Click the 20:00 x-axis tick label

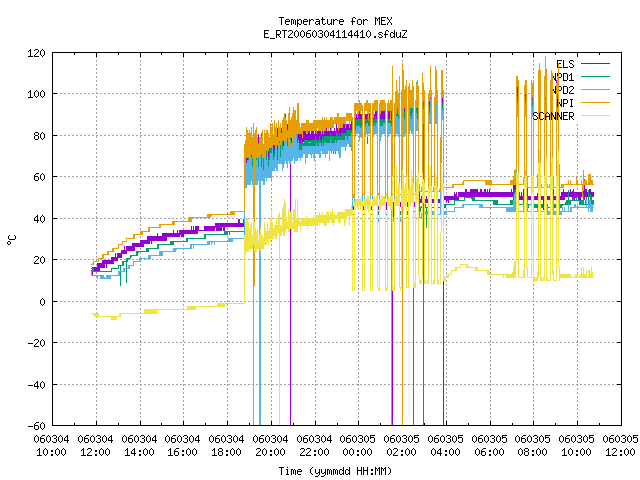270,446
